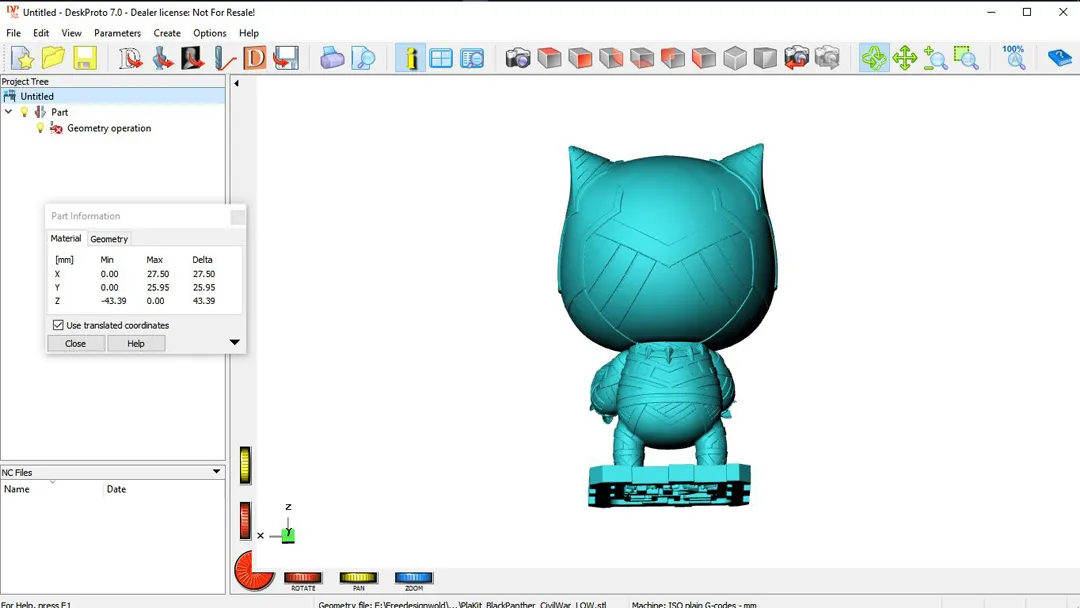Click the Print icon

tap(332, 59)
